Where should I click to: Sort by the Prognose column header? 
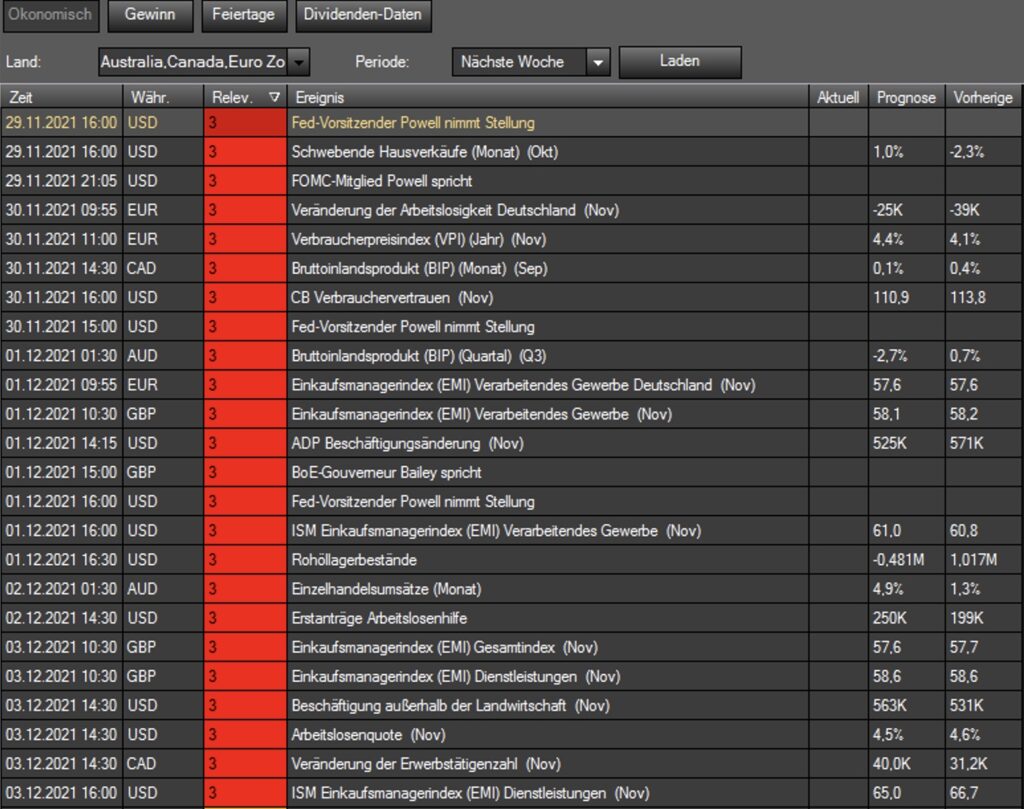pos(906,98)
